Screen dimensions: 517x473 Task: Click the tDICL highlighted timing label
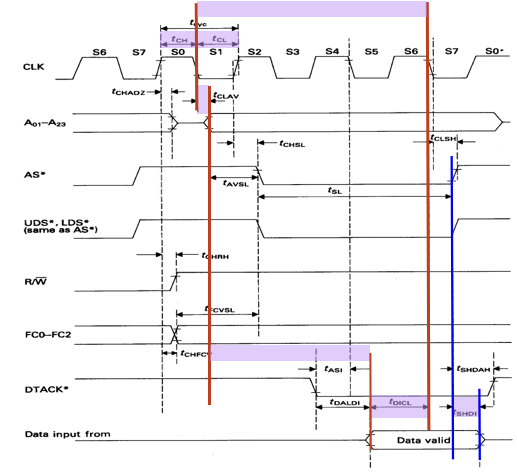click(400, 402)
